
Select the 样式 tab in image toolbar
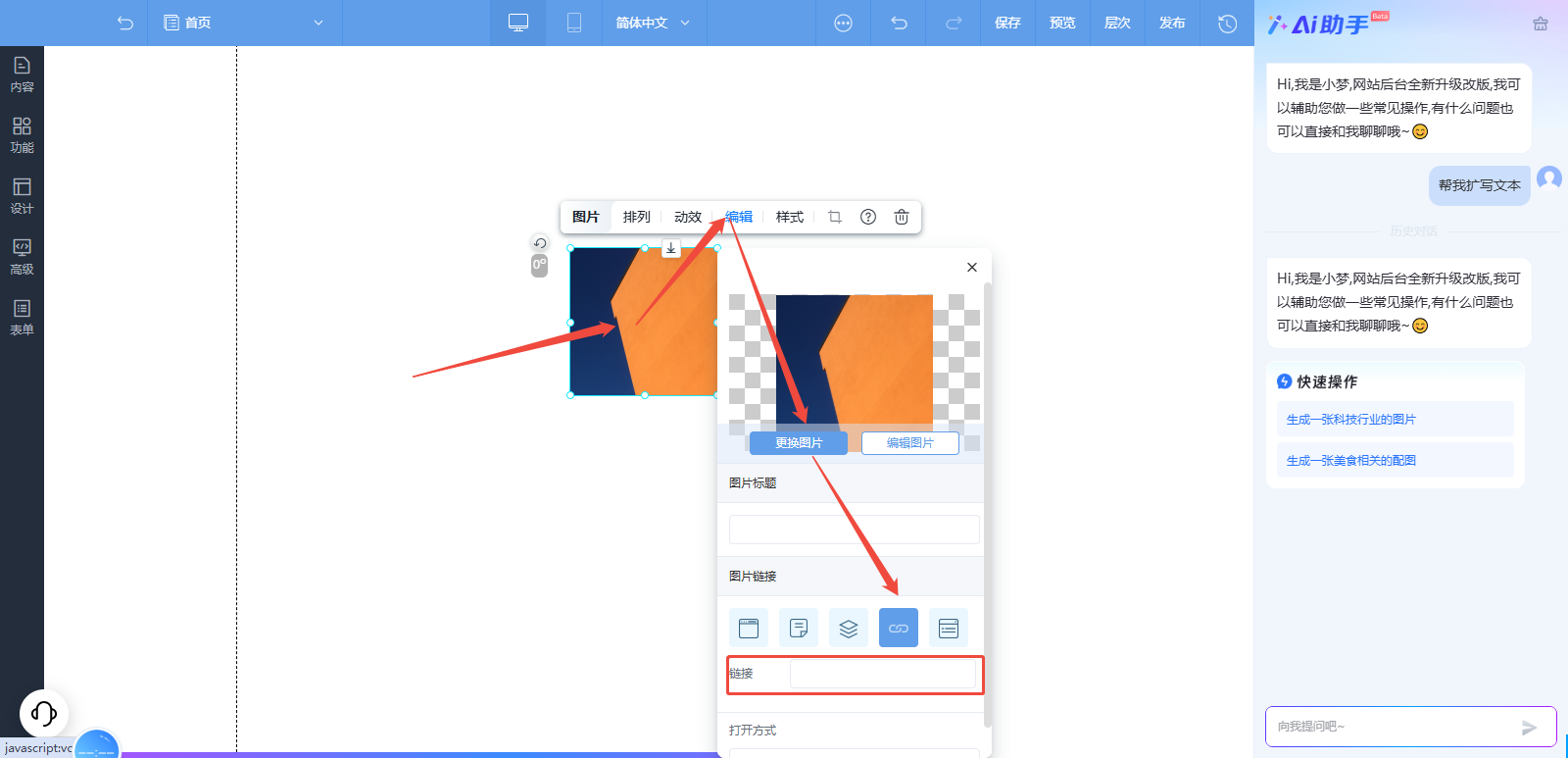790,217
